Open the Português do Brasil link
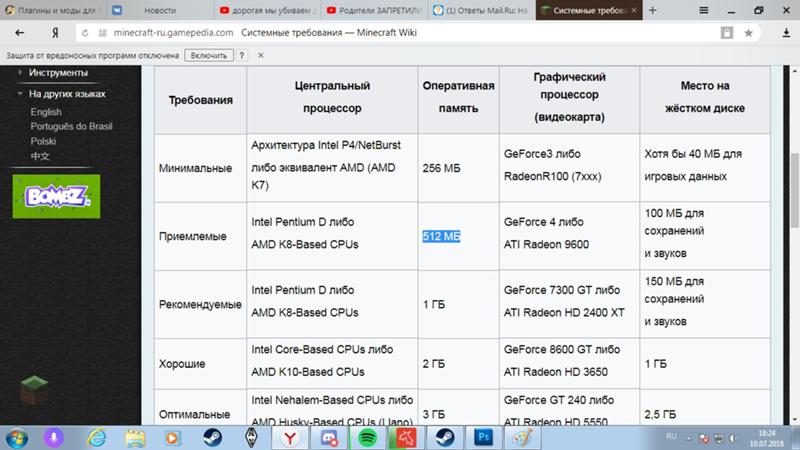Viewport: 800px width, 450px height. click(71, 126)
